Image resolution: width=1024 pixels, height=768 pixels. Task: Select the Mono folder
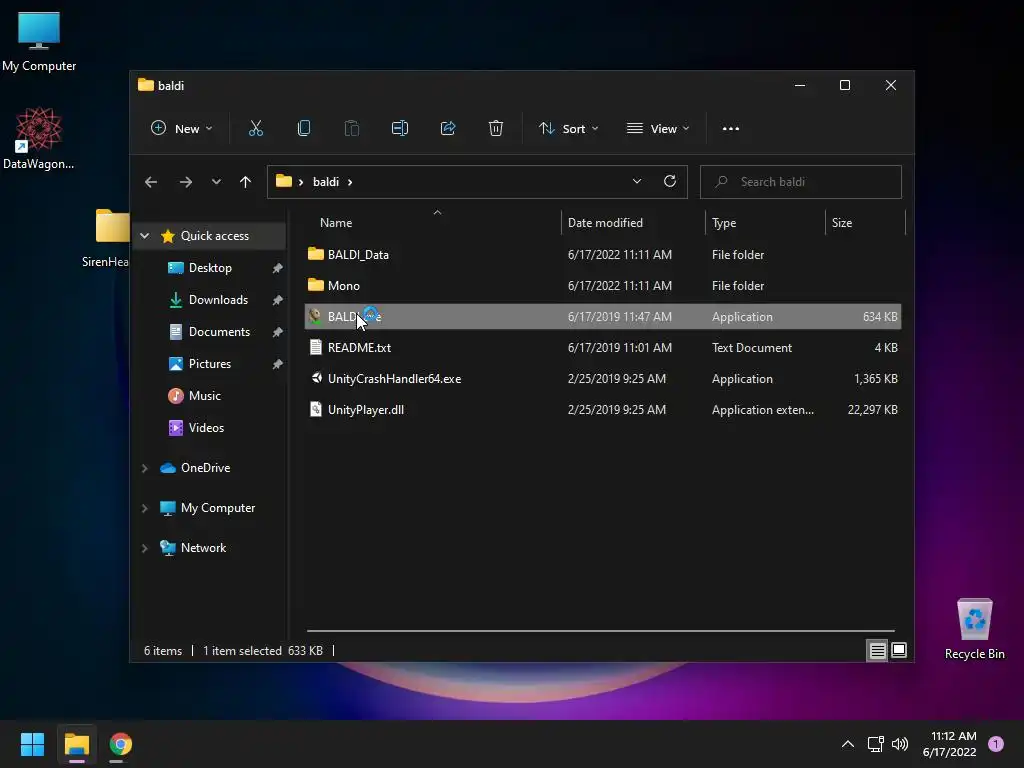[602, 285]
